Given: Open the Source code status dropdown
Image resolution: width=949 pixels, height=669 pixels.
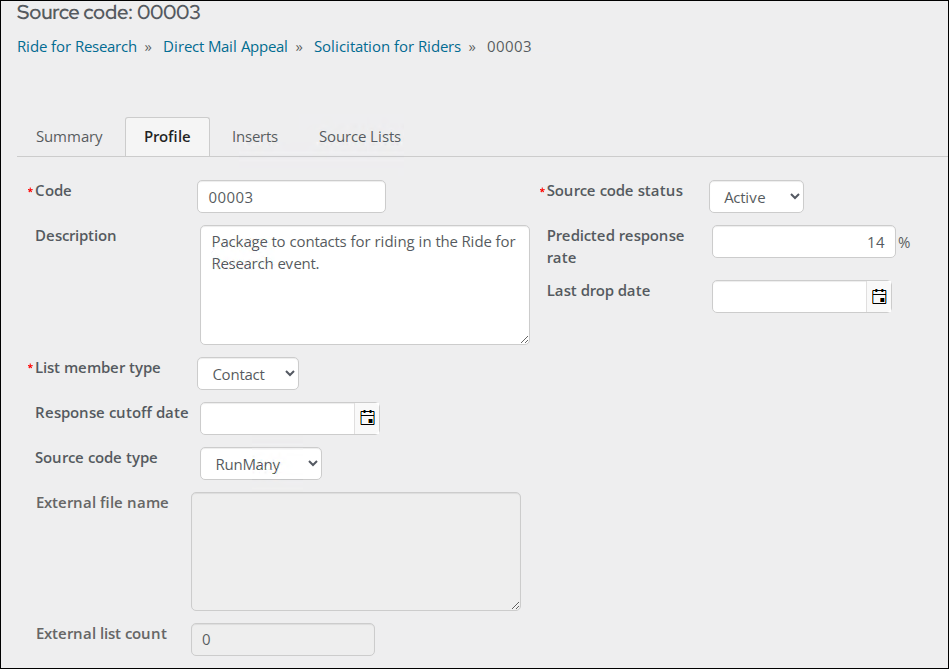Looking at the screenshot, I should coord(757,197).
